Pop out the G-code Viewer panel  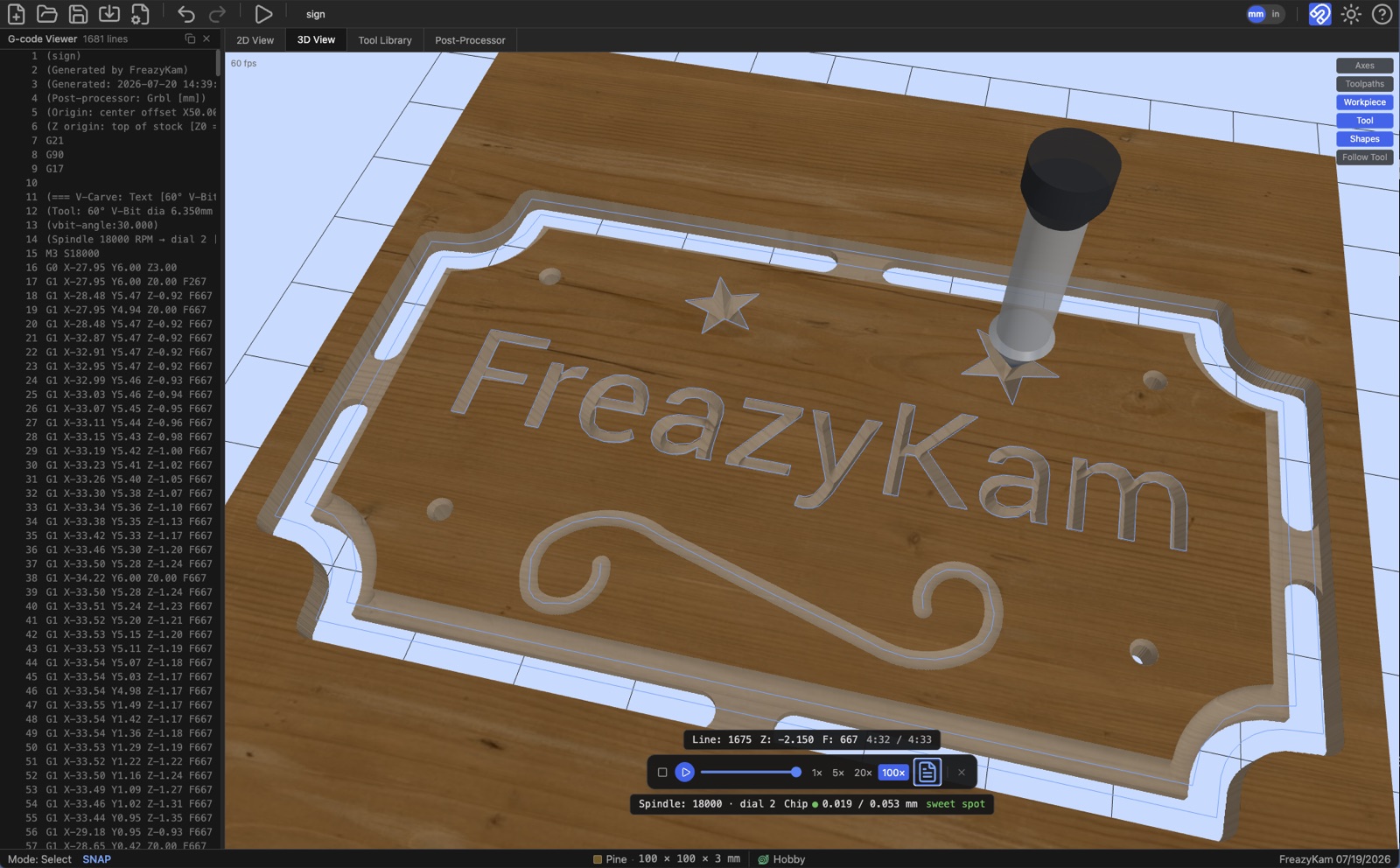pyautogui.click(x=190, y=38)
